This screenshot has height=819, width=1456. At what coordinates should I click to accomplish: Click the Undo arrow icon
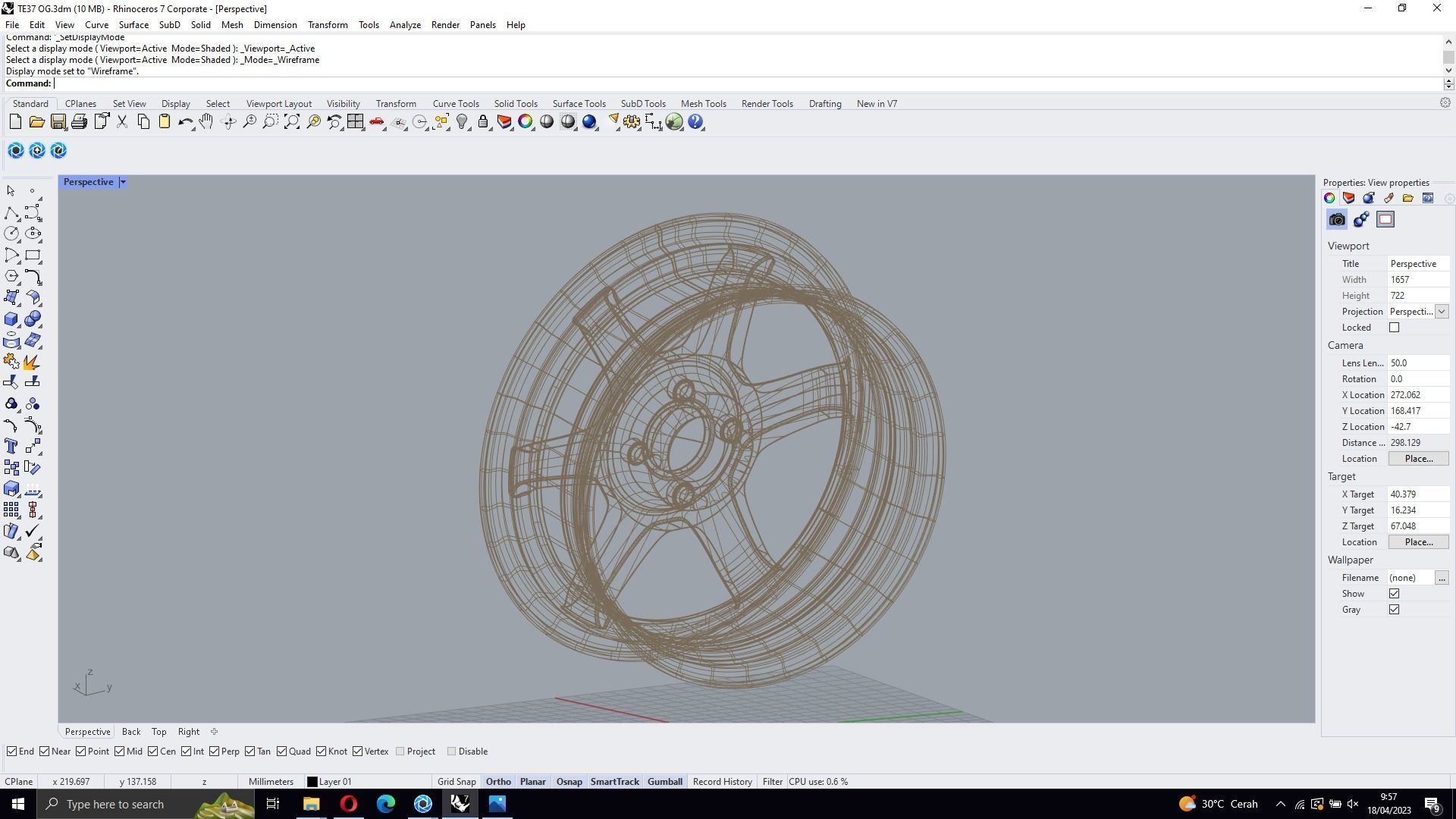[x=184, y=122]
